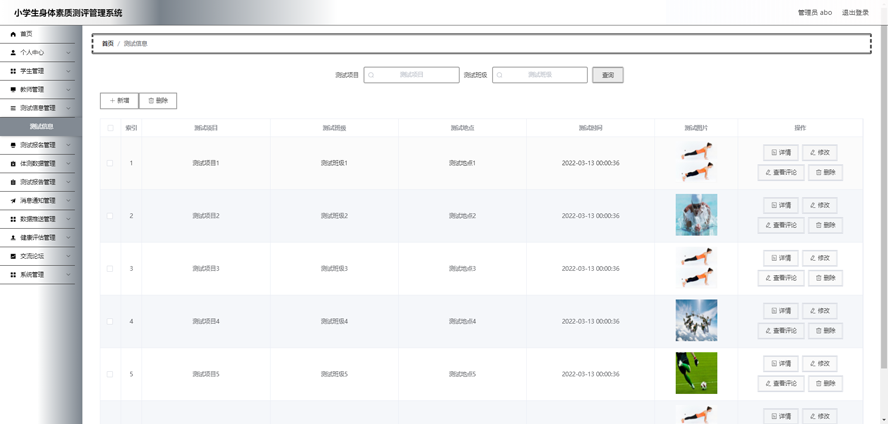The height and width of the screenshot is (424, 888).
Task: Click 修改 for row 3 测试项目3
Action: click(819, 258)
